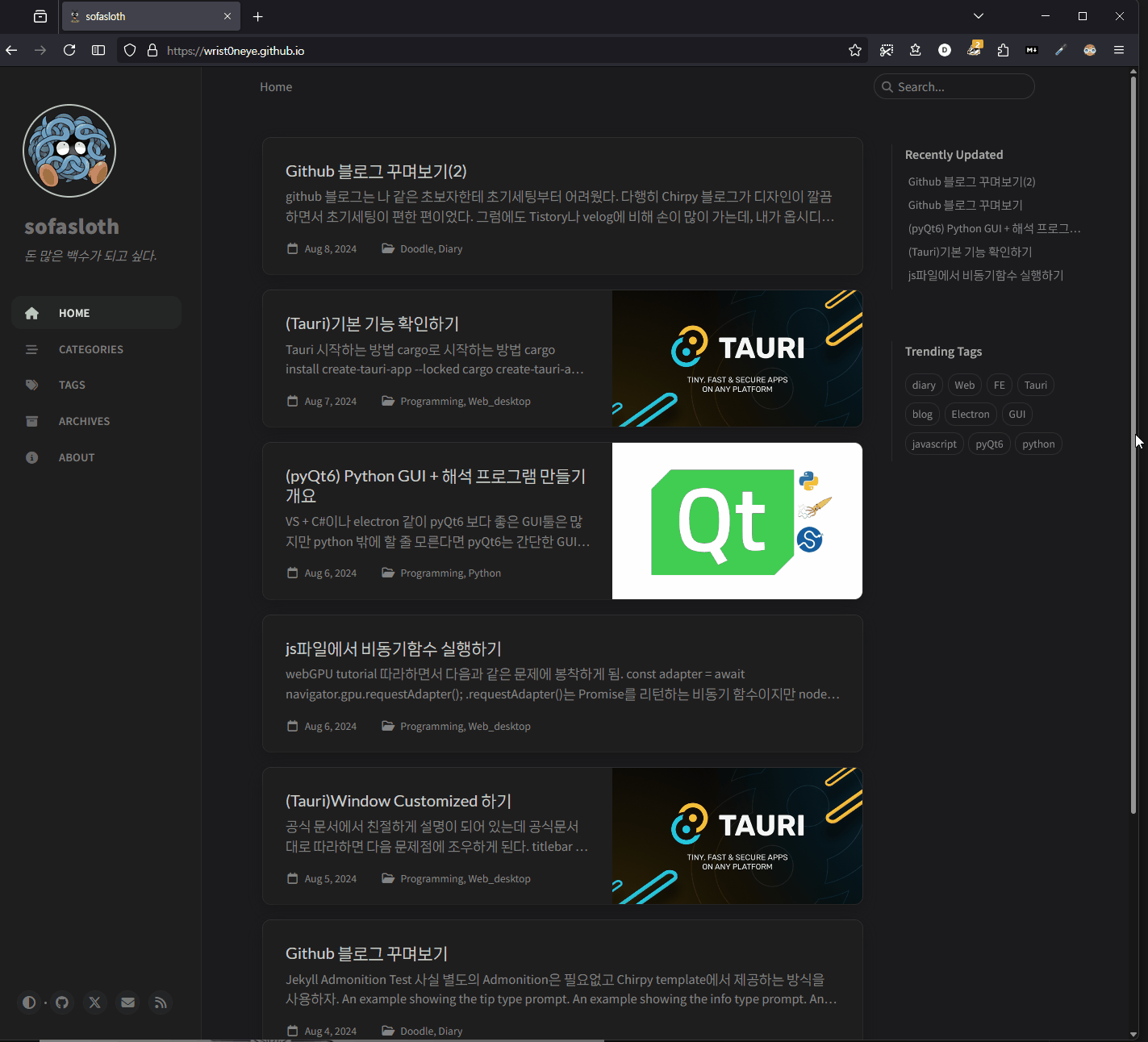This screenshot has width=1148, height=1042.
Task: Click browser Forward arrow
Action: coord(40,50)
